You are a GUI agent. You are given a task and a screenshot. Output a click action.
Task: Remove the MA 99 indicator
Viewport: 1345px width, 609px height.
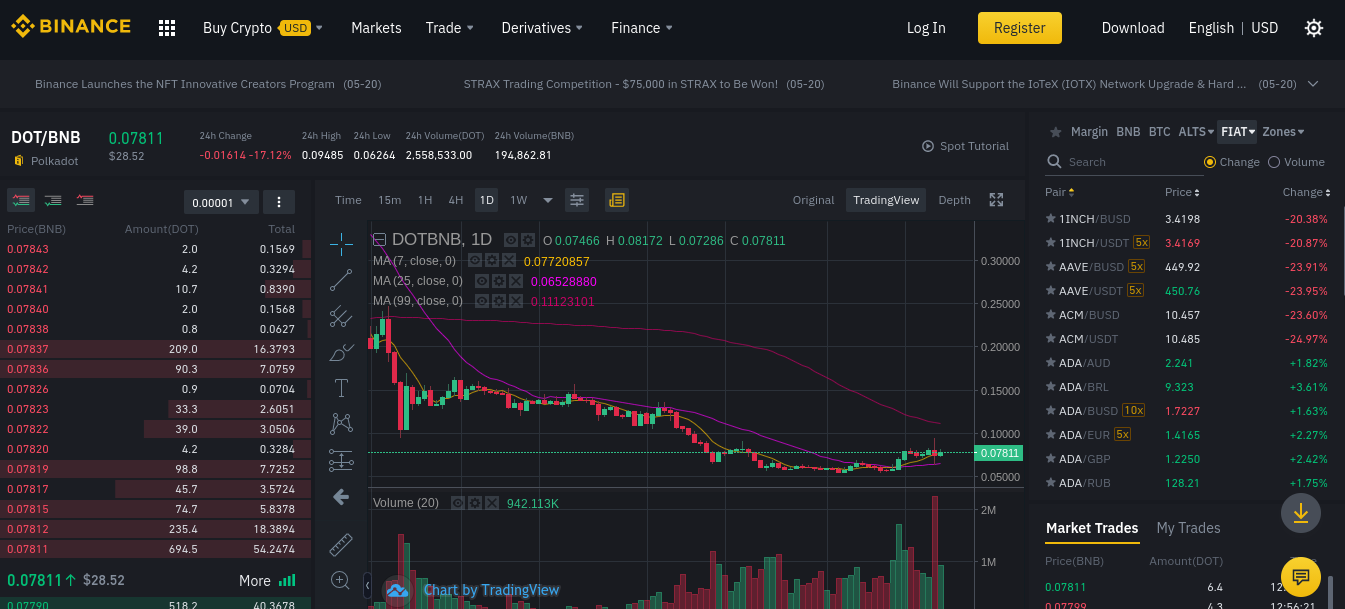(x=516, y=301)
